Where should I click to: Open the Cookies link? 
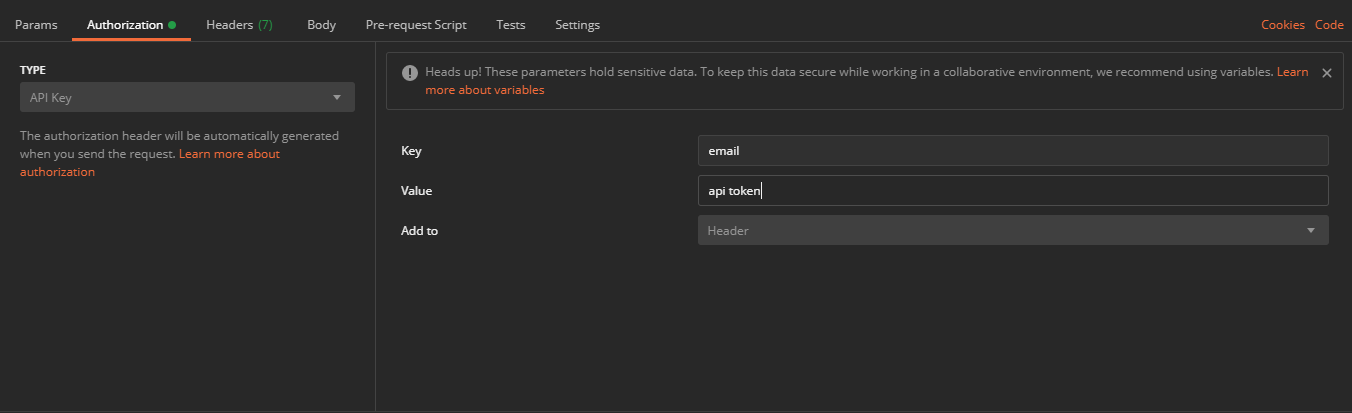[x=1283, y=25]
